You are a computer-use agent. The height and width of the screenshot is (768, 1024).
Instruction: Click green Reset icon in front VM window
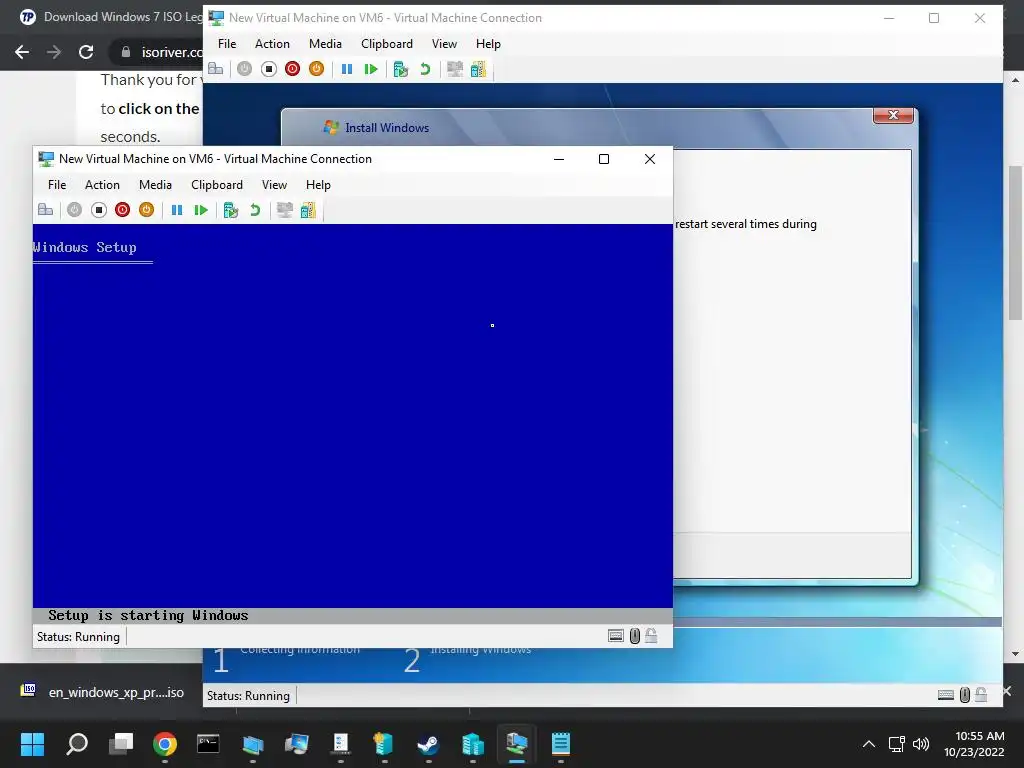(x=200, y=210)
